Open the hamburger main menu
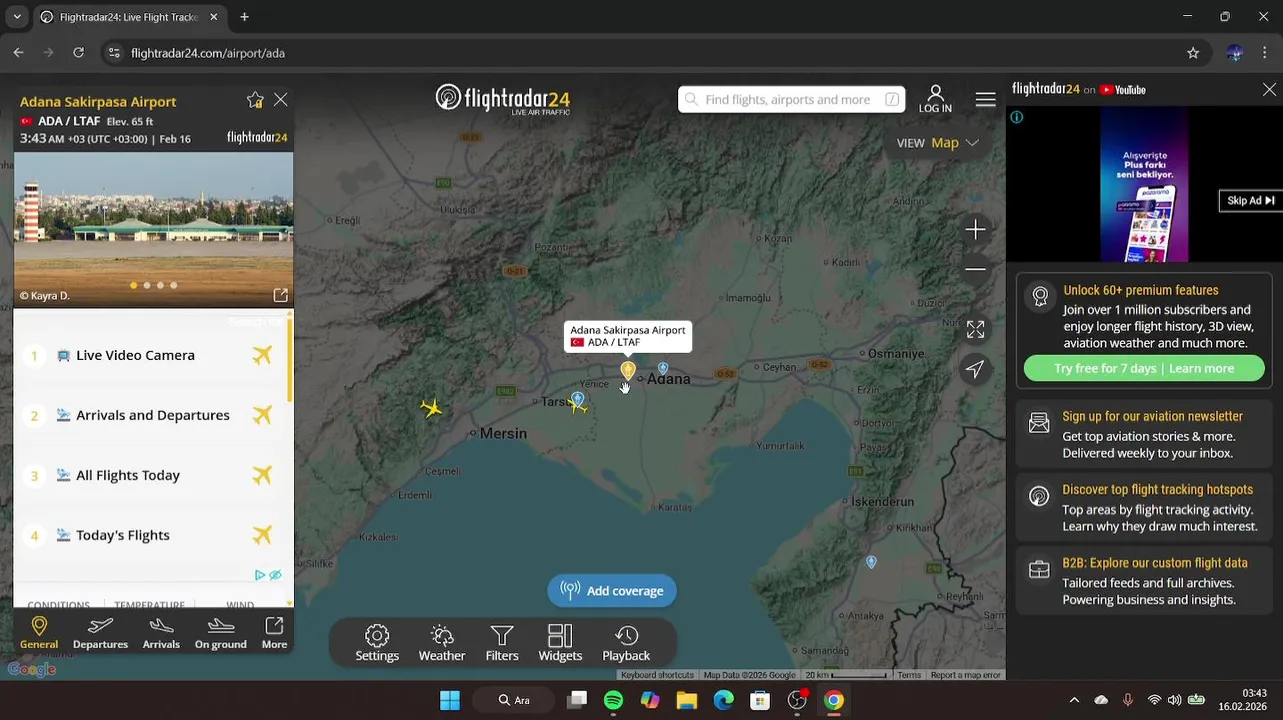The height and width of the screenshot is (720, 1283). pos(985,99)
